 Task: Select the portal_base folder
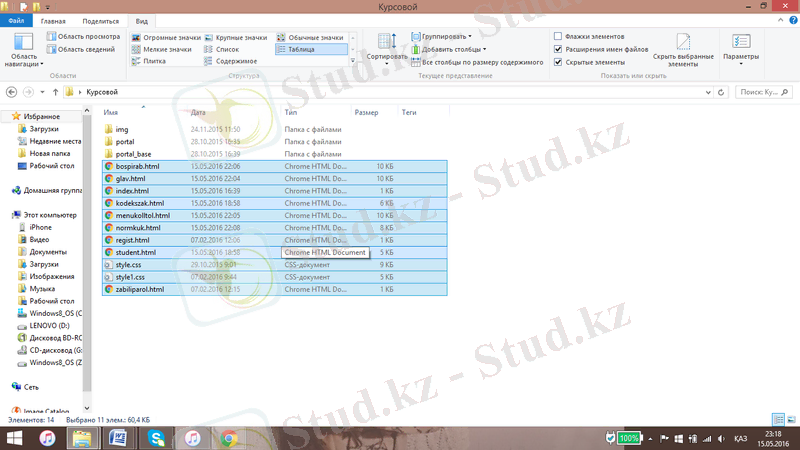coord(133,154)
